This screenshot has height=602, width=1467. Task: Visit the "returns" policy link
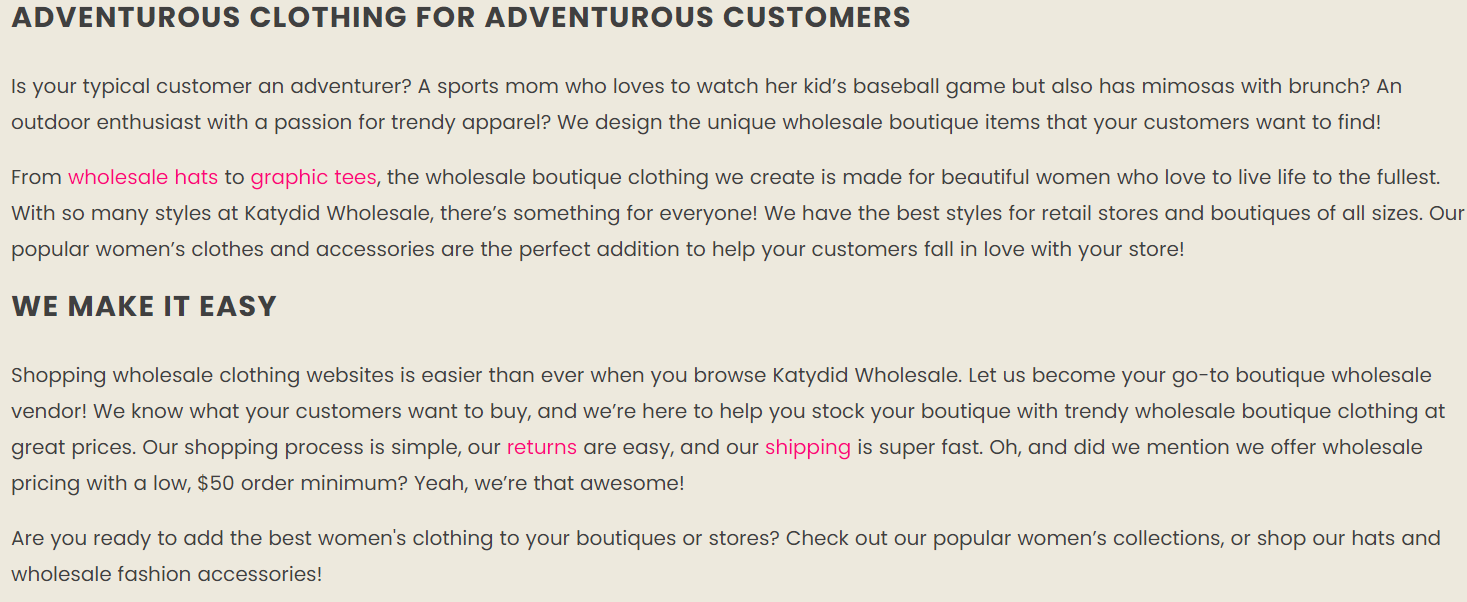coord(541,447)
